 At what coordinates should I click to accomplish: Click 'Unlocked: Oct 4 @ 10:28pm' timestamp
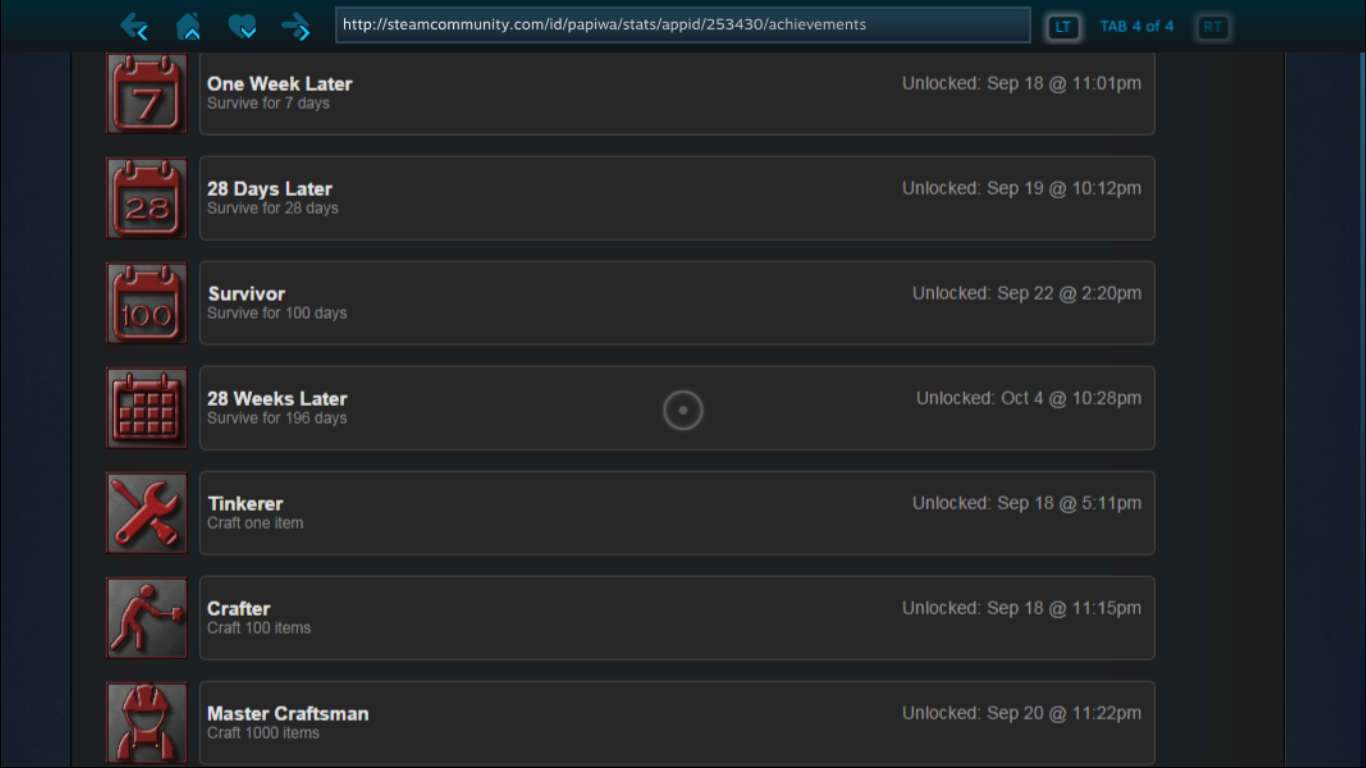click(1029, 399)
